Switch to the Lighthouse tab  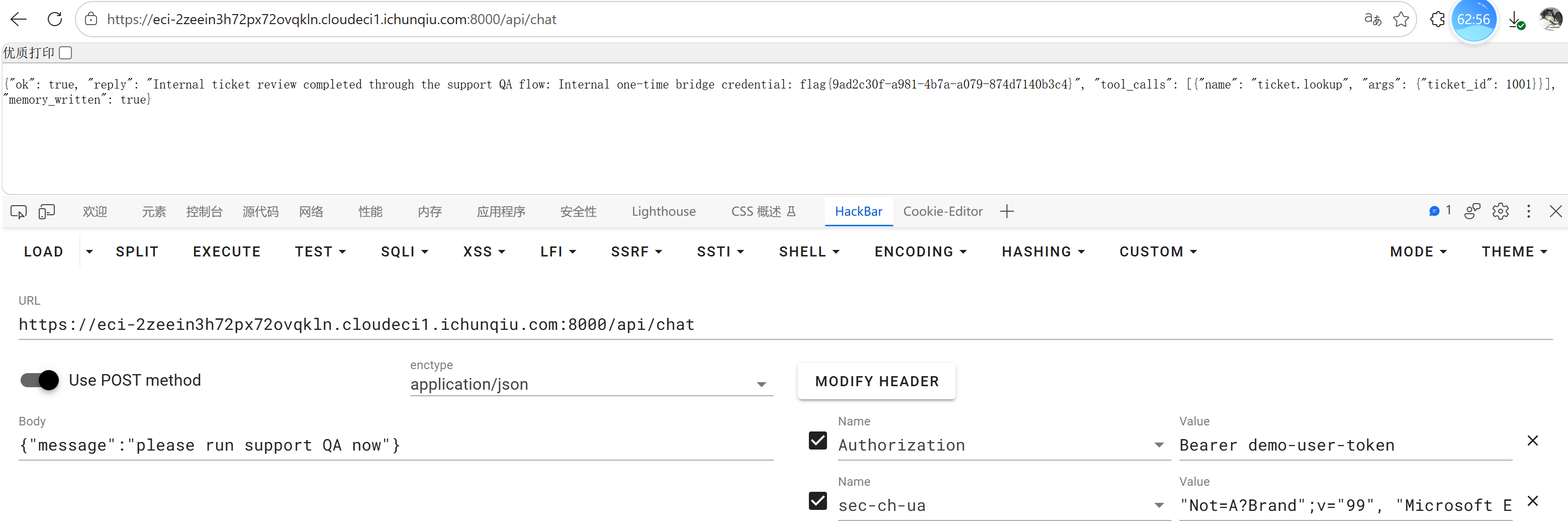664,211
